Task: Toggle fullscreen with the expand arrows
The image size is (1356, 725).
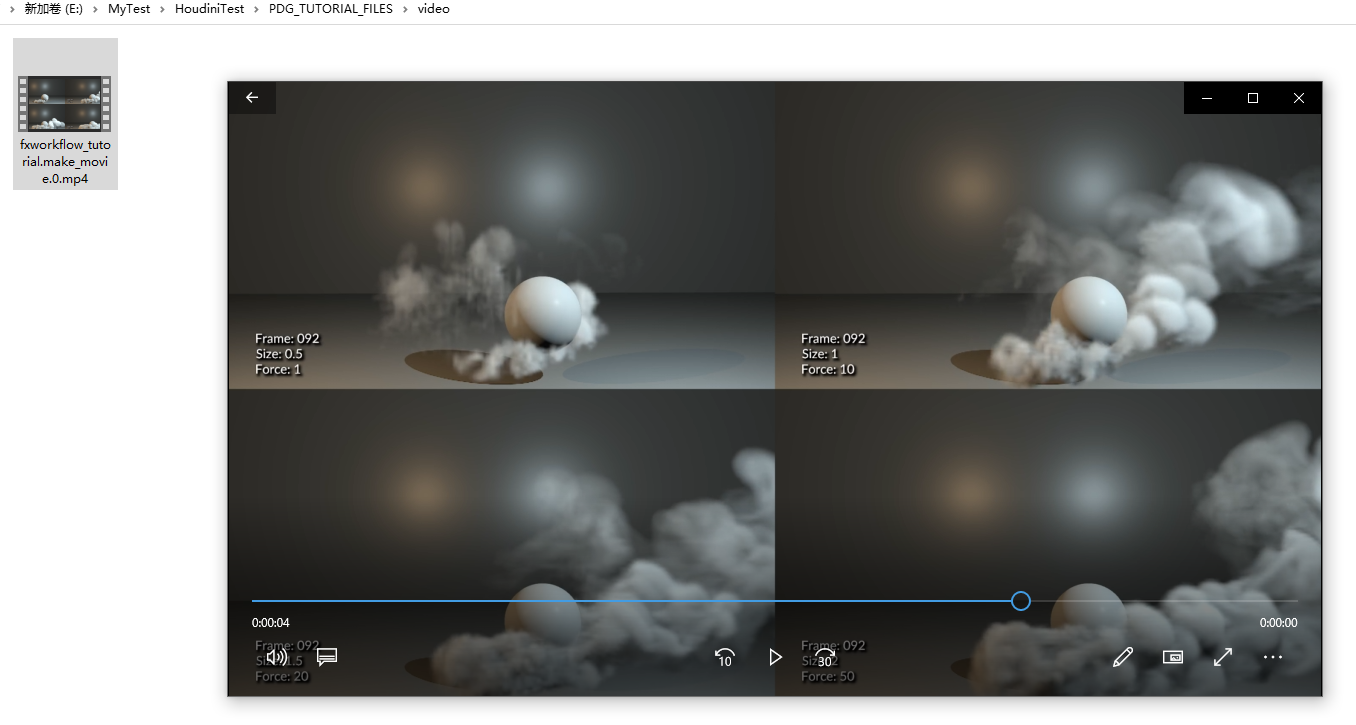Action: pos(1223,657)
